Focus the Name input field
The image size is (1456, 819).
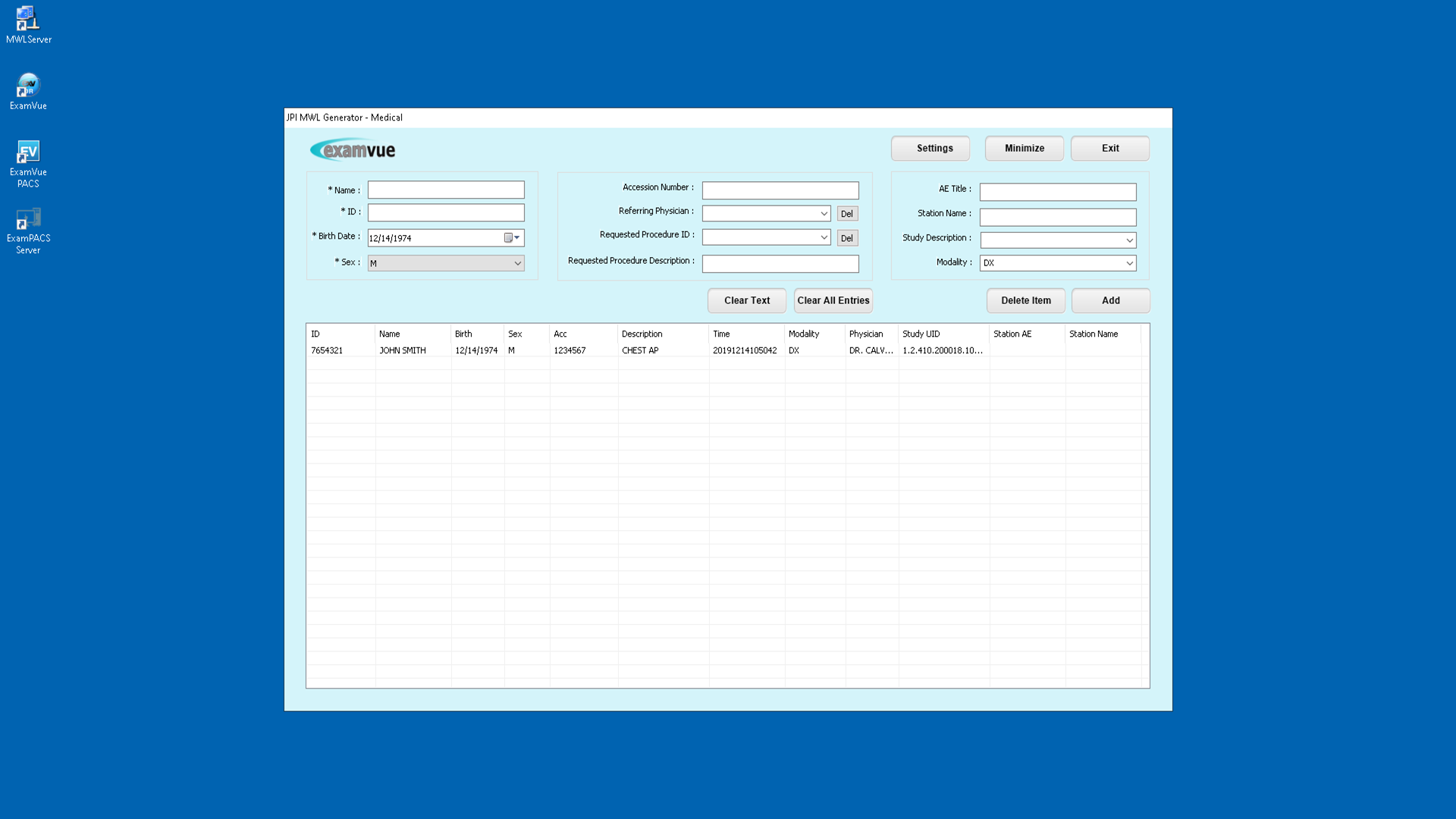pyautogui.click(x=446, y=190)
